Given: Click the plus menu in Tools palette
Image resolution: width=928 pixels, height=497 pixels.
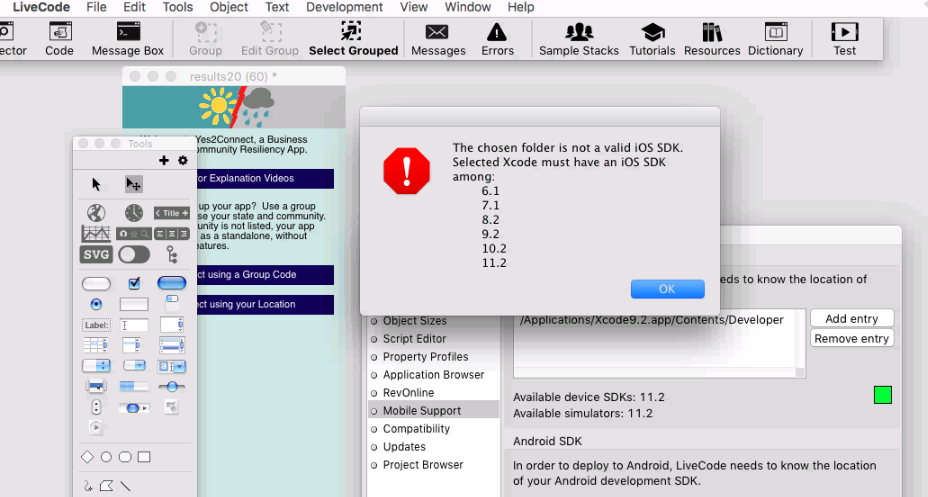Looking at the screenshot, I should (x=164, y=160).
